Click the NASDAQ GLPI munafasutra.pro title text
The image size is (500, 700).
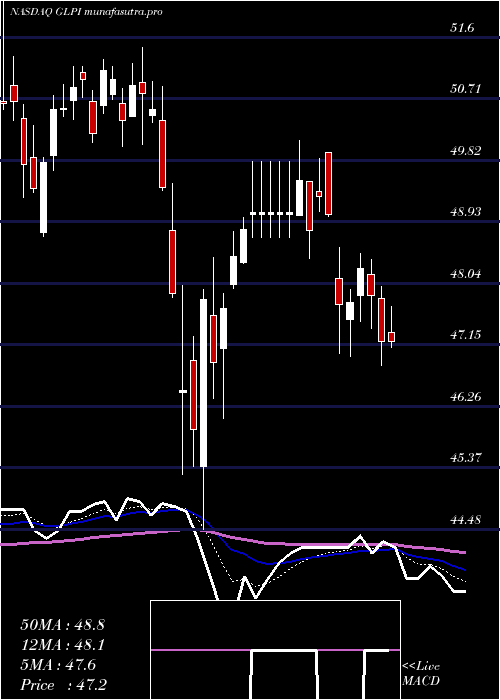tap(86, 12)
